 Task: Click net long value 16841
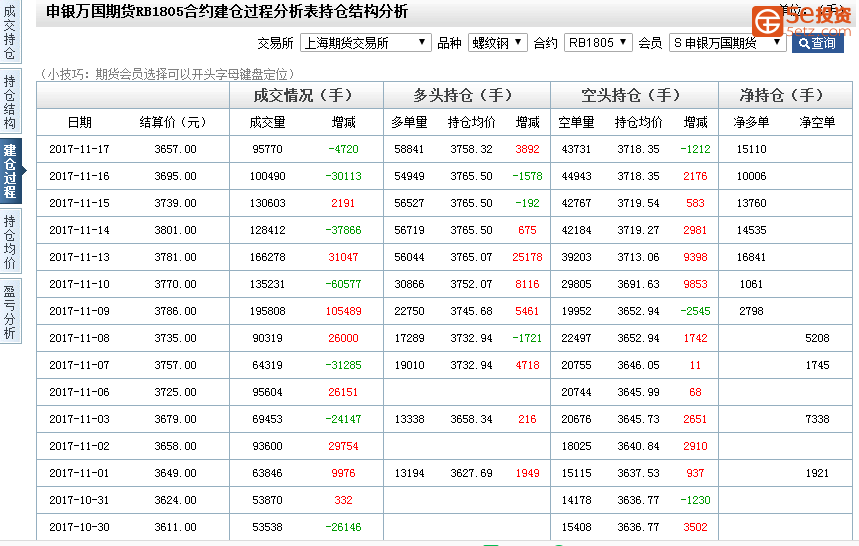tap(751, 257)
